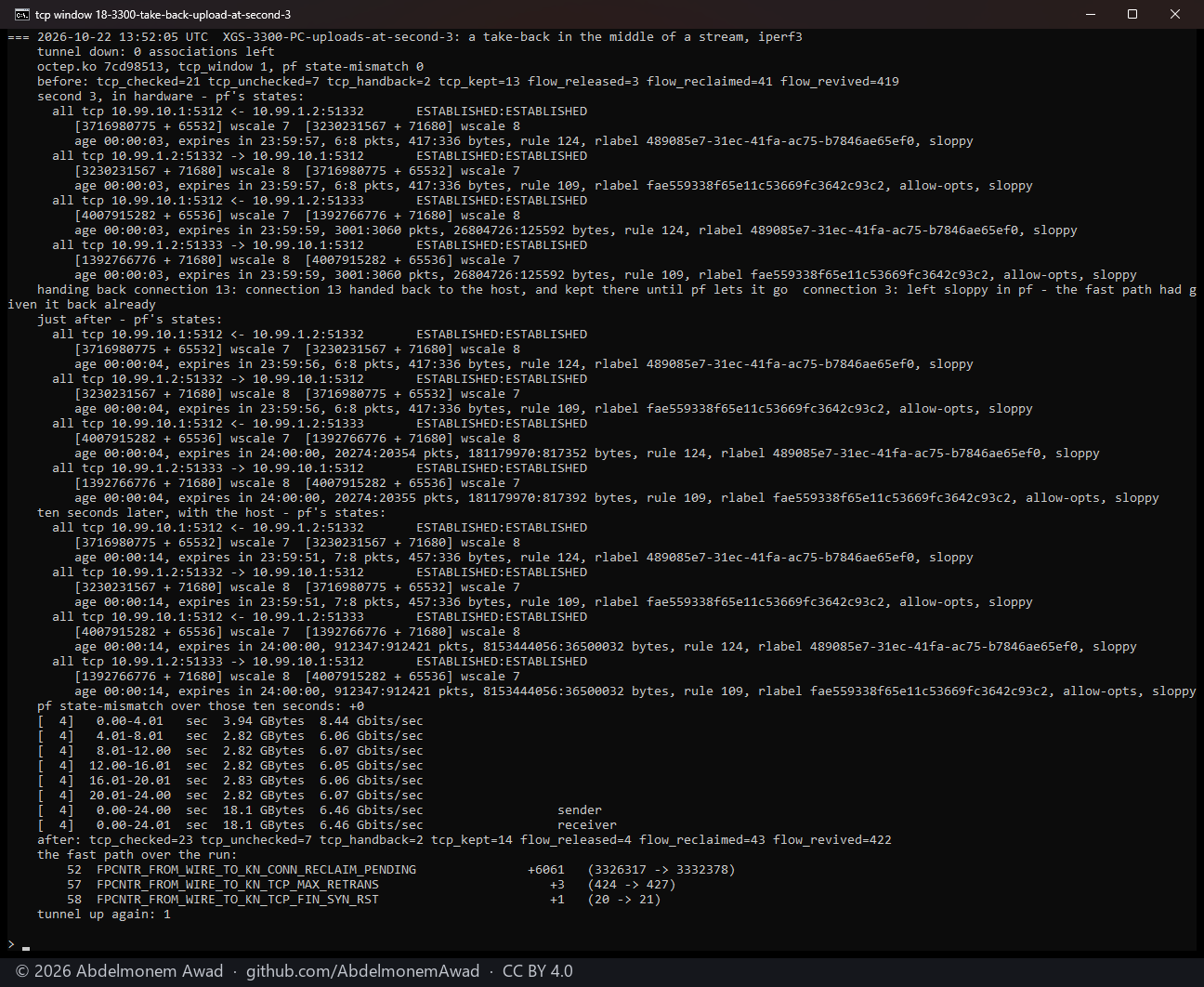Click the iperf interval "0.00-4.01"
This screenshot has height=987, width=1204.
click(130, 721)
